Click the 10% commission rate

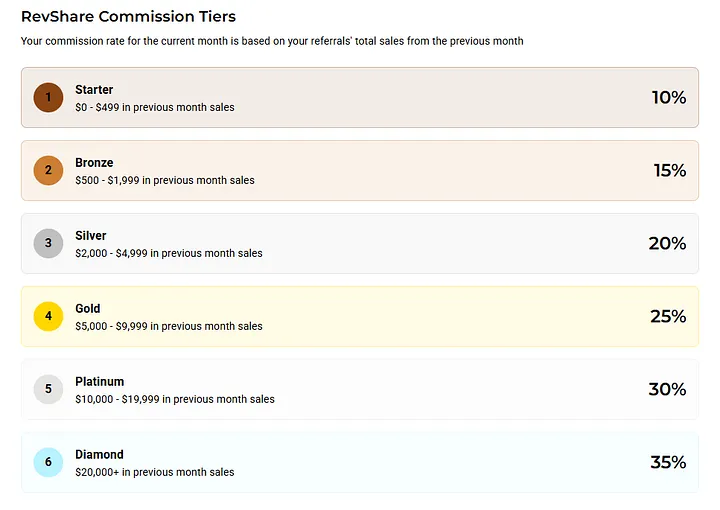tap(669, 97)
